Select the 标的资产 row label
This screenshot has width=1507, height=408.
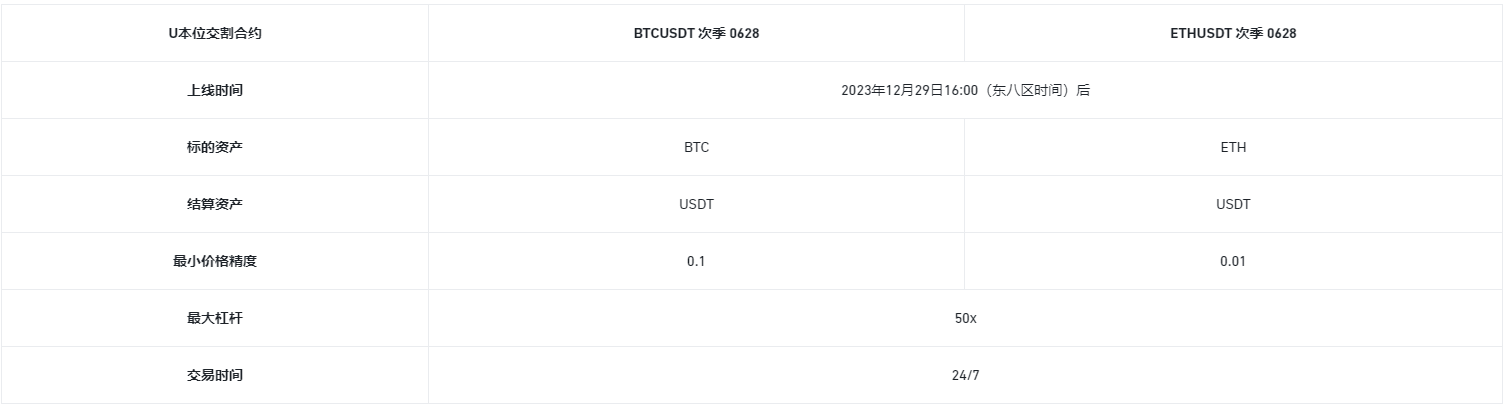[x=215, y=147]
